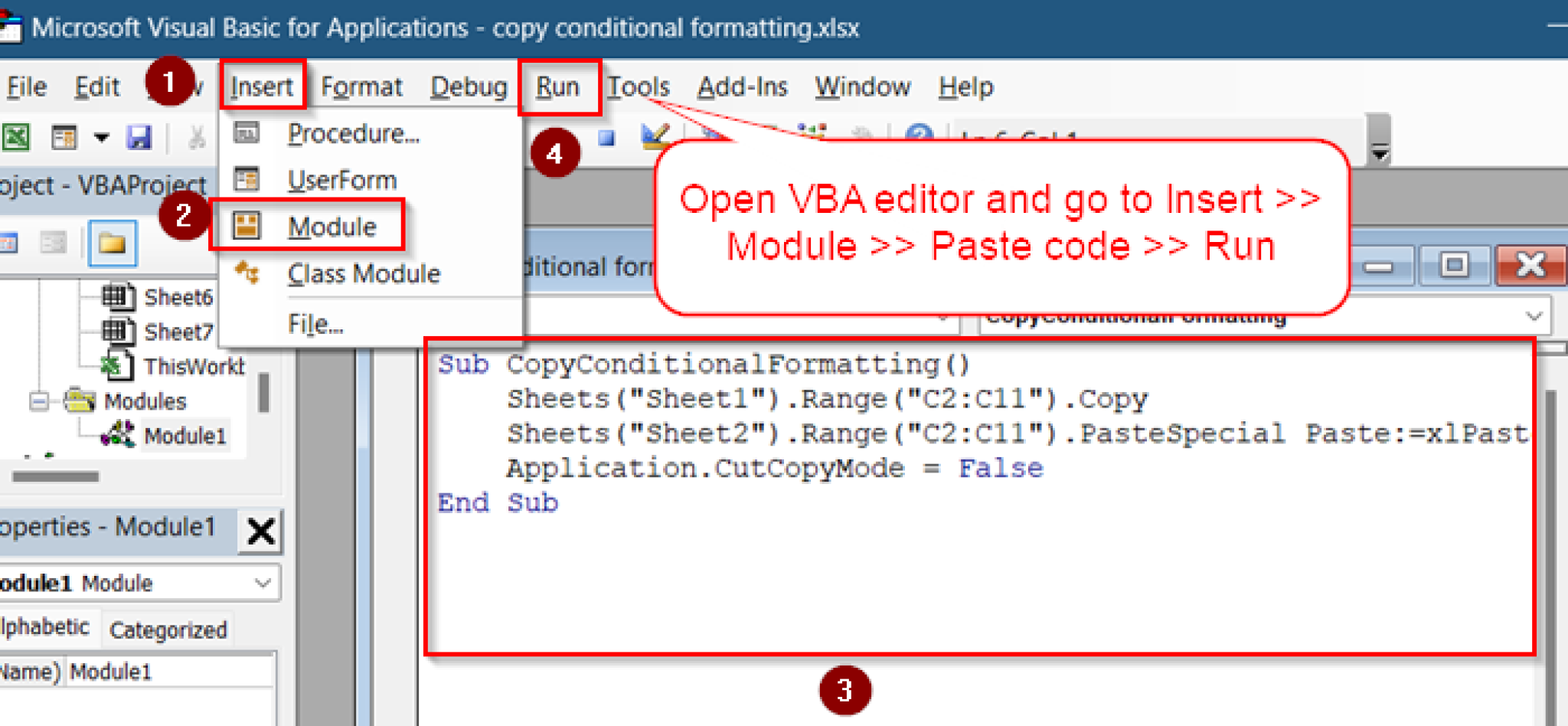Collapse the Modules folder tree node
The width and height of the screenshot is (1568, 726).
38,401
